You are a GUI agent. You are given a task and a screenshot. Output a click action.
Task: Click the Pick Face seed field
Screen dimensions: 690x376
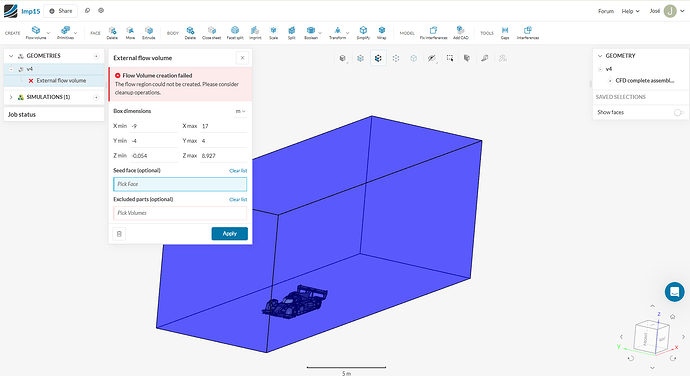[x=180, y=184]
